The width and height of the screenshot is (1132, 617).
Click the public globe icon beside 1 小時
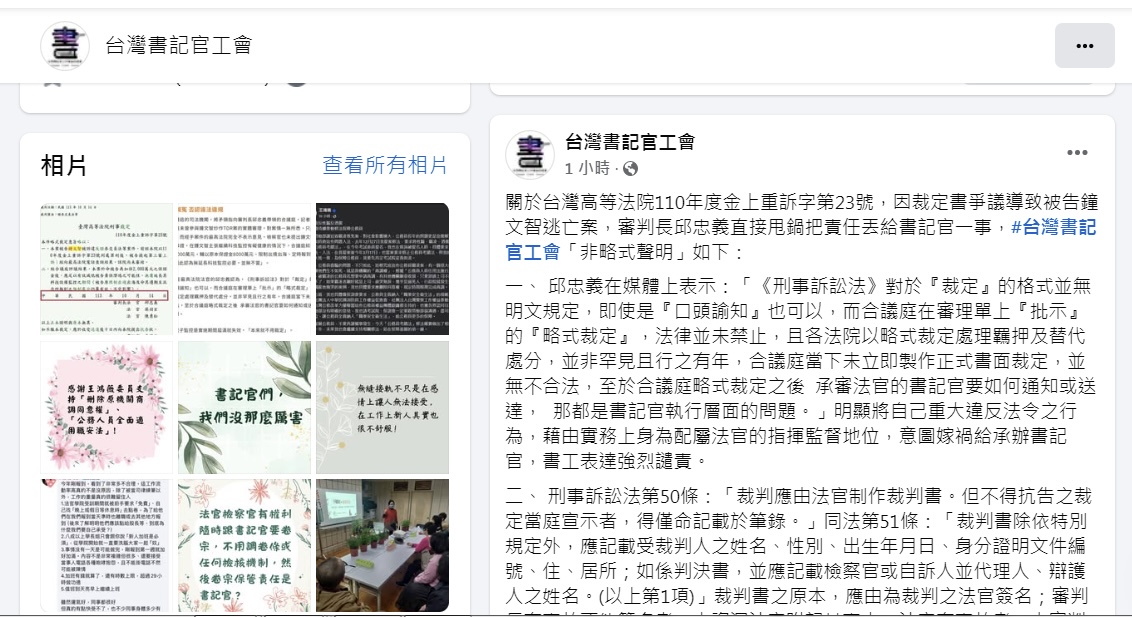tap(630, 169)
